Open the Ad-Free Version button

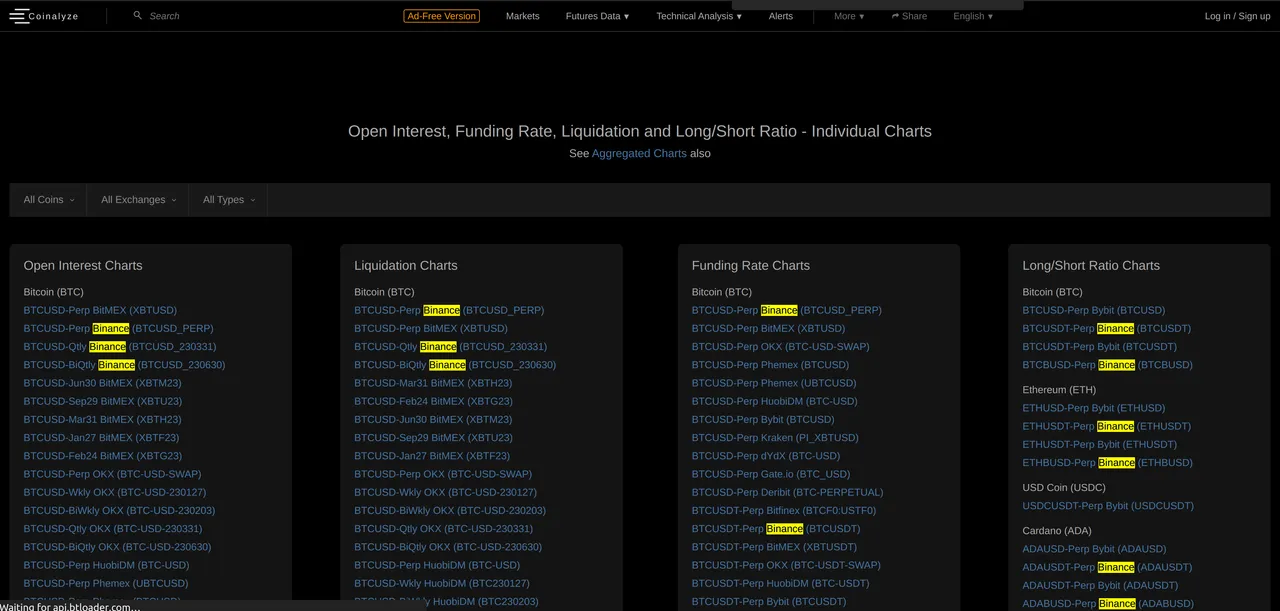[x=442, y=16]
